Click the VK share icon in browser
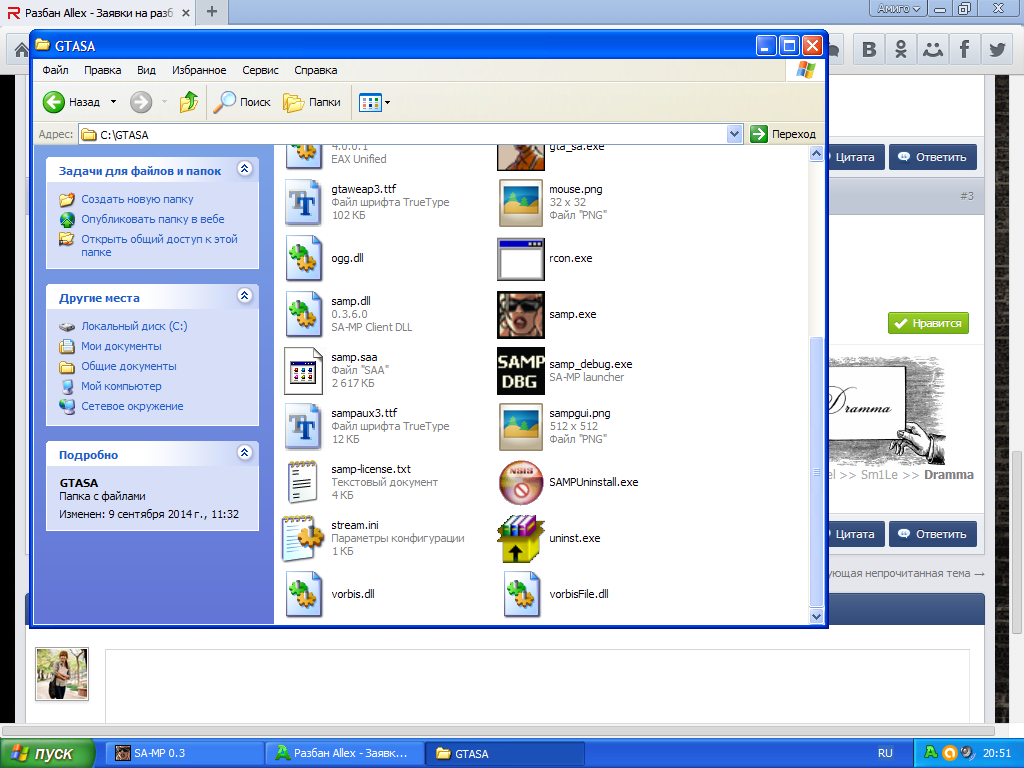Viewport: 1024px width, 768px height. point(869,49)
